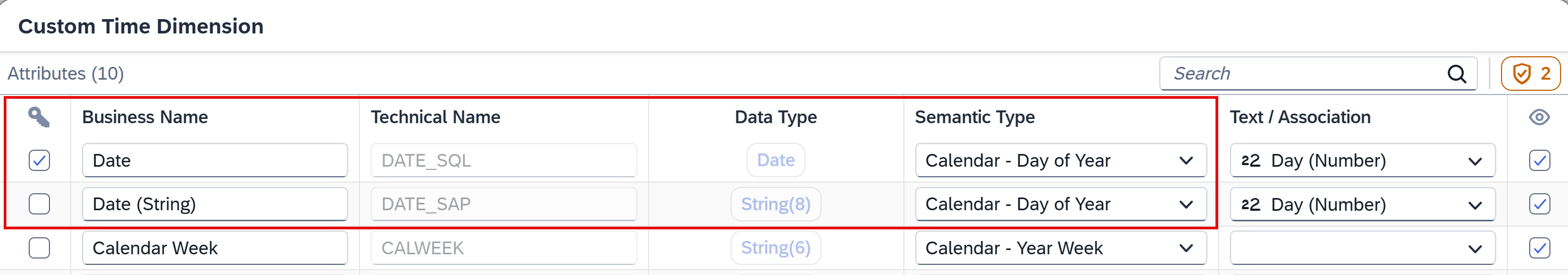The image size is (1568, 275).
Task: Click the Date data type link
Action: pos(775,160)
